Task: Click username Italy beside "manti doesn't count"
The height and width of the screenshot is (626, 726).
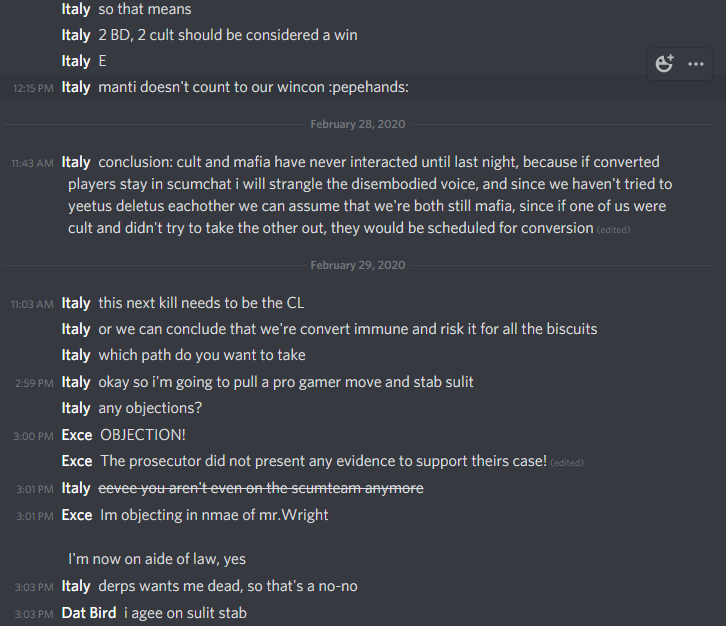Action: coord(76,87)
